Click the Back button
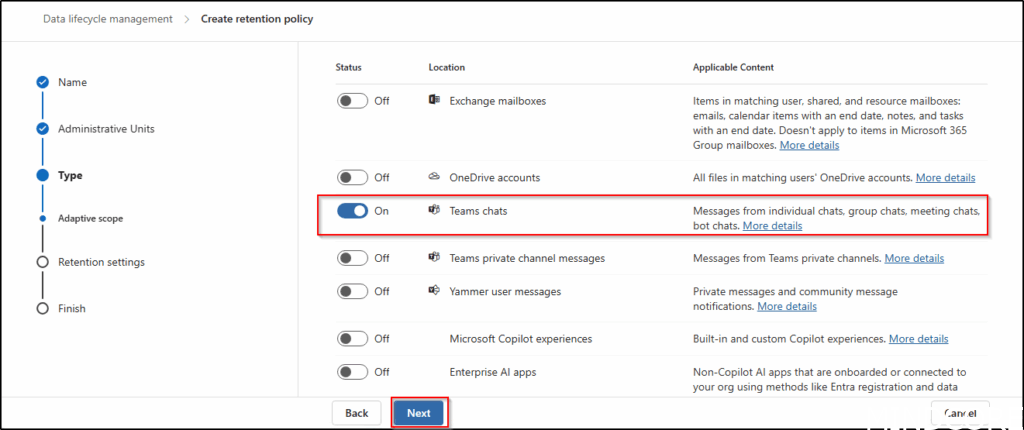Image resolution: width=1024 pixels, height=430 pixels. coord(357,413)
